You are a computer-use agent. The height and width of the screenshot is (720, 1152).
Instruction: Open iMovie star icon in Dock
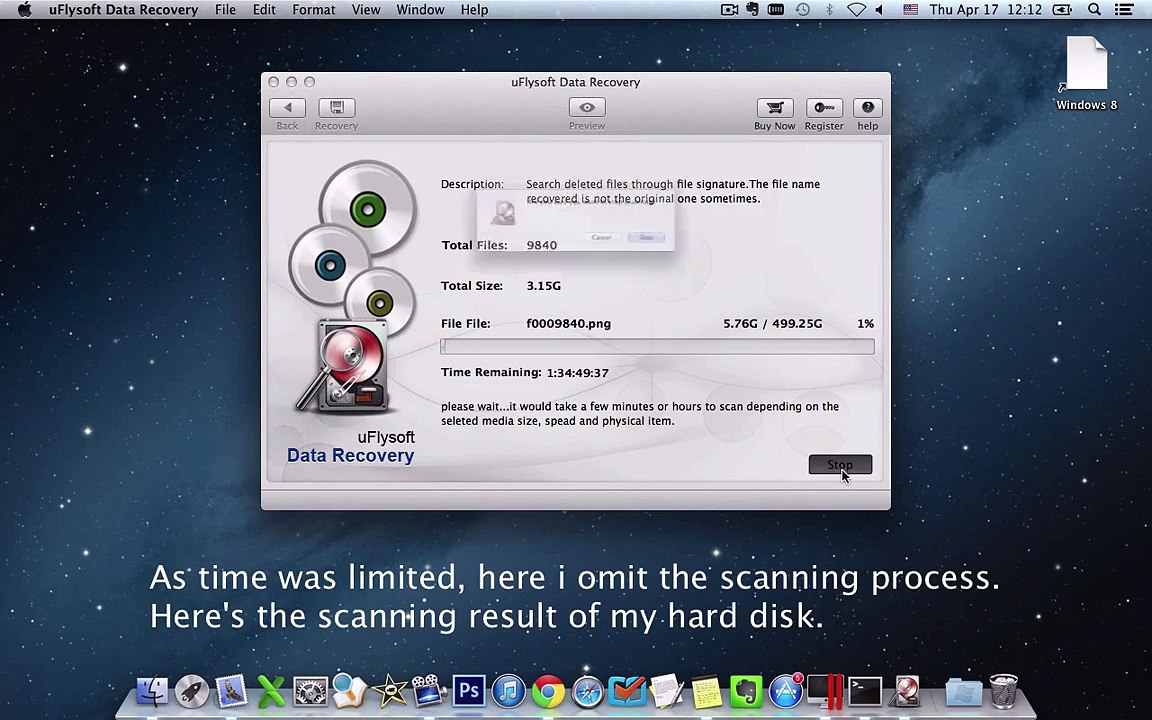coord(389,691)
